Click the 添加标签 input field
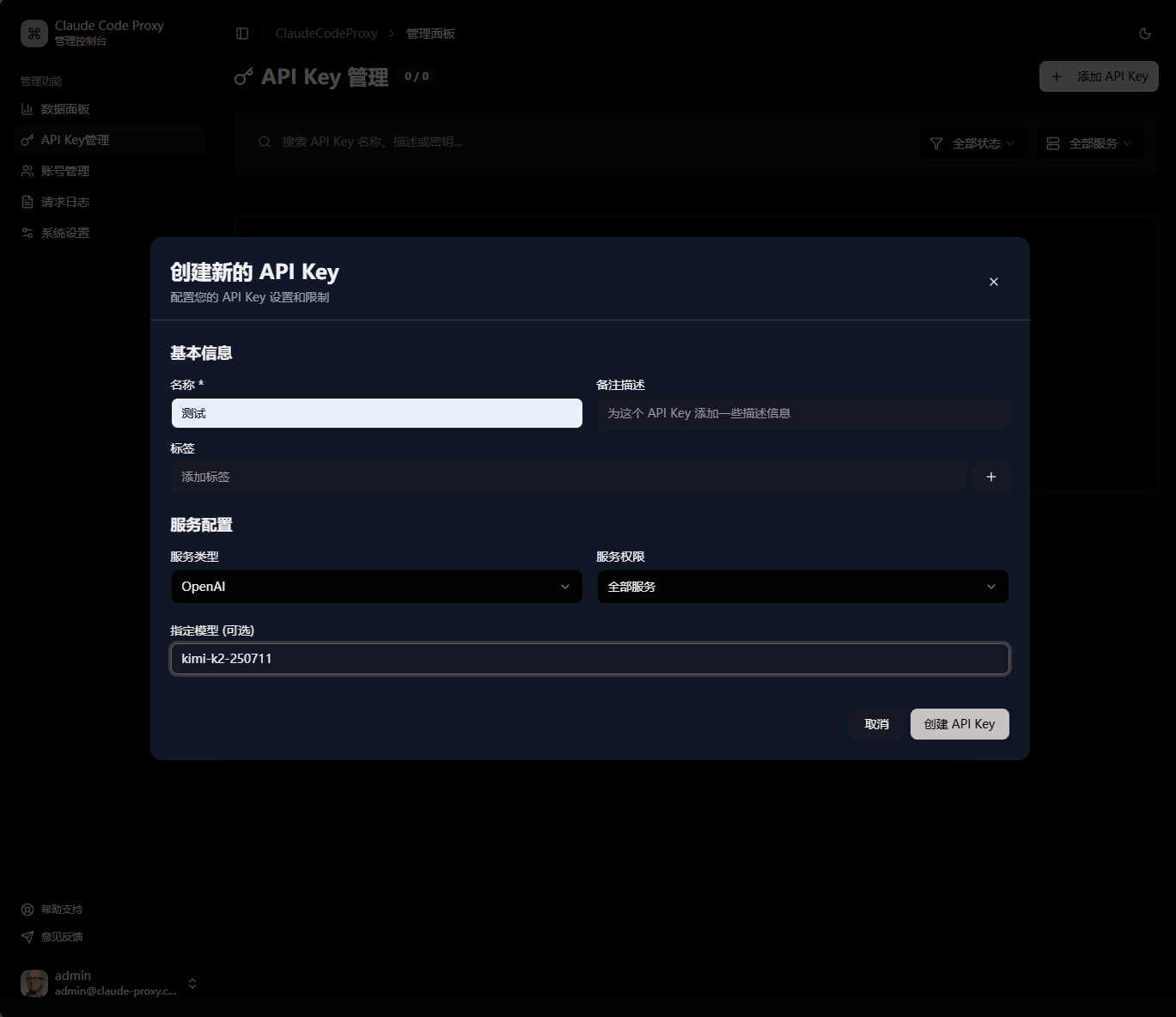Viewport: 1176px width, 1017px height. [x=569, y=477]
